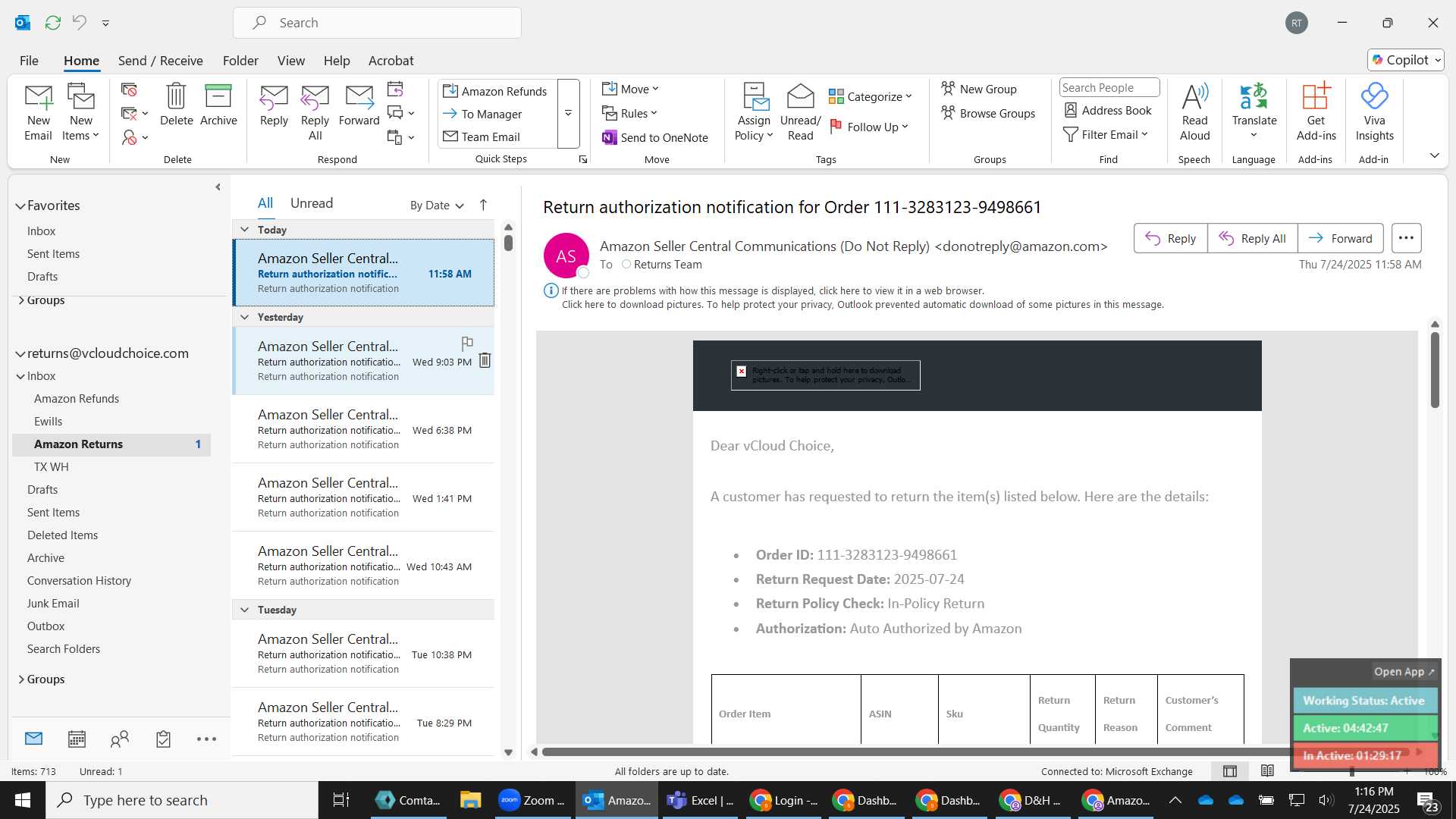Image resolution: width=1456 pixels, height=819 pixels.
Task: Click the New Email icon
Action: [38, 112]
